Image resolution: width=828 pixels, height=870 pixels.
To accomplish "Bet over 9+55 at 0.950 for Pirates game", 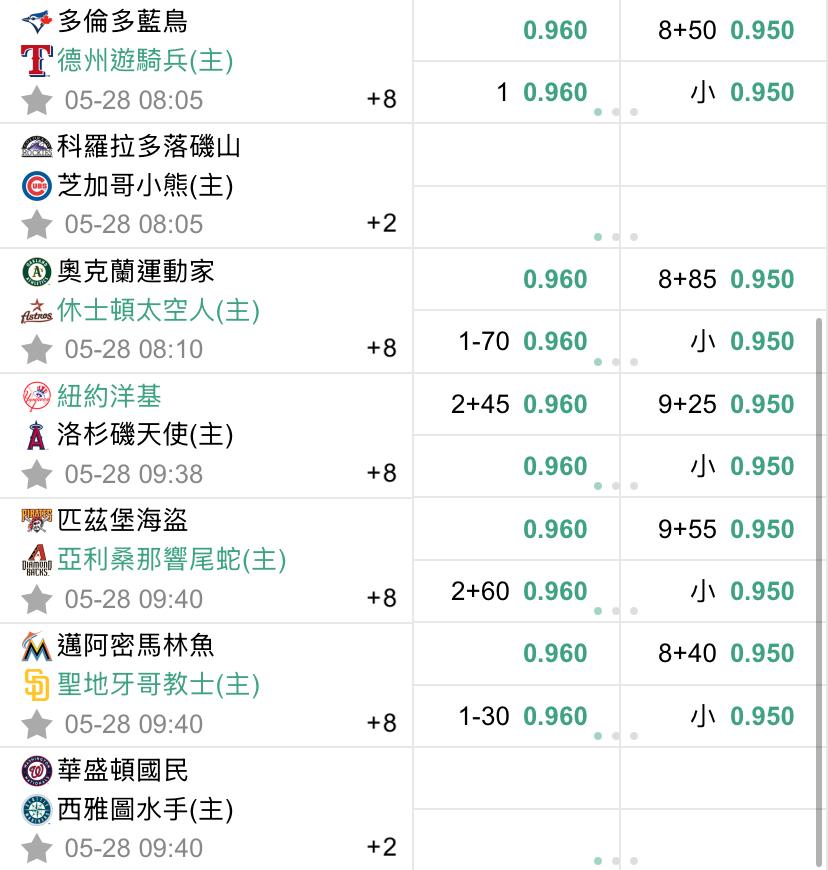I will pos(724,529).
